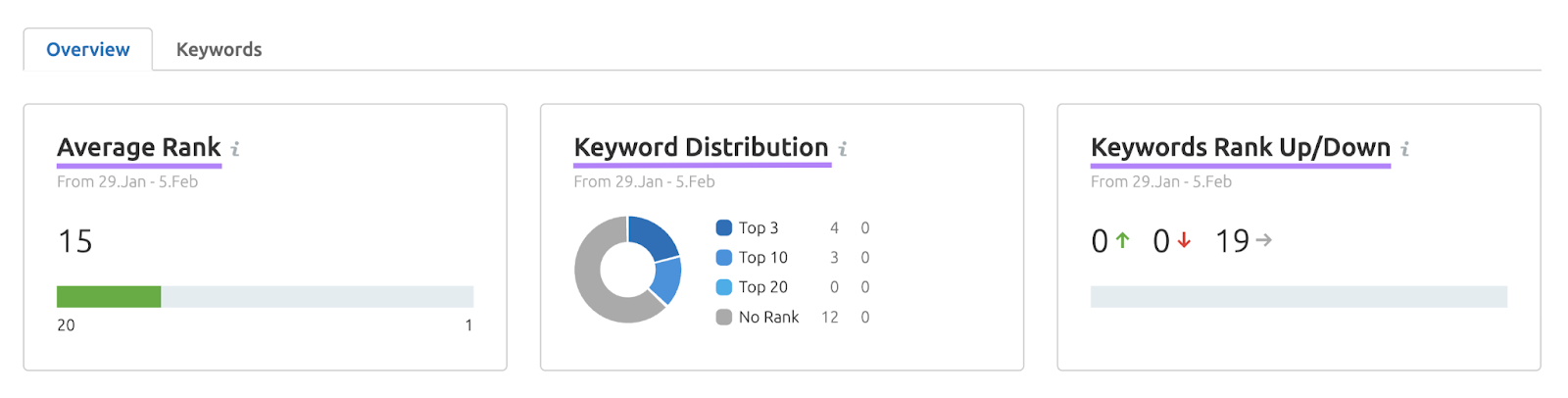Select the Overview tab

(x=88, y=50)
